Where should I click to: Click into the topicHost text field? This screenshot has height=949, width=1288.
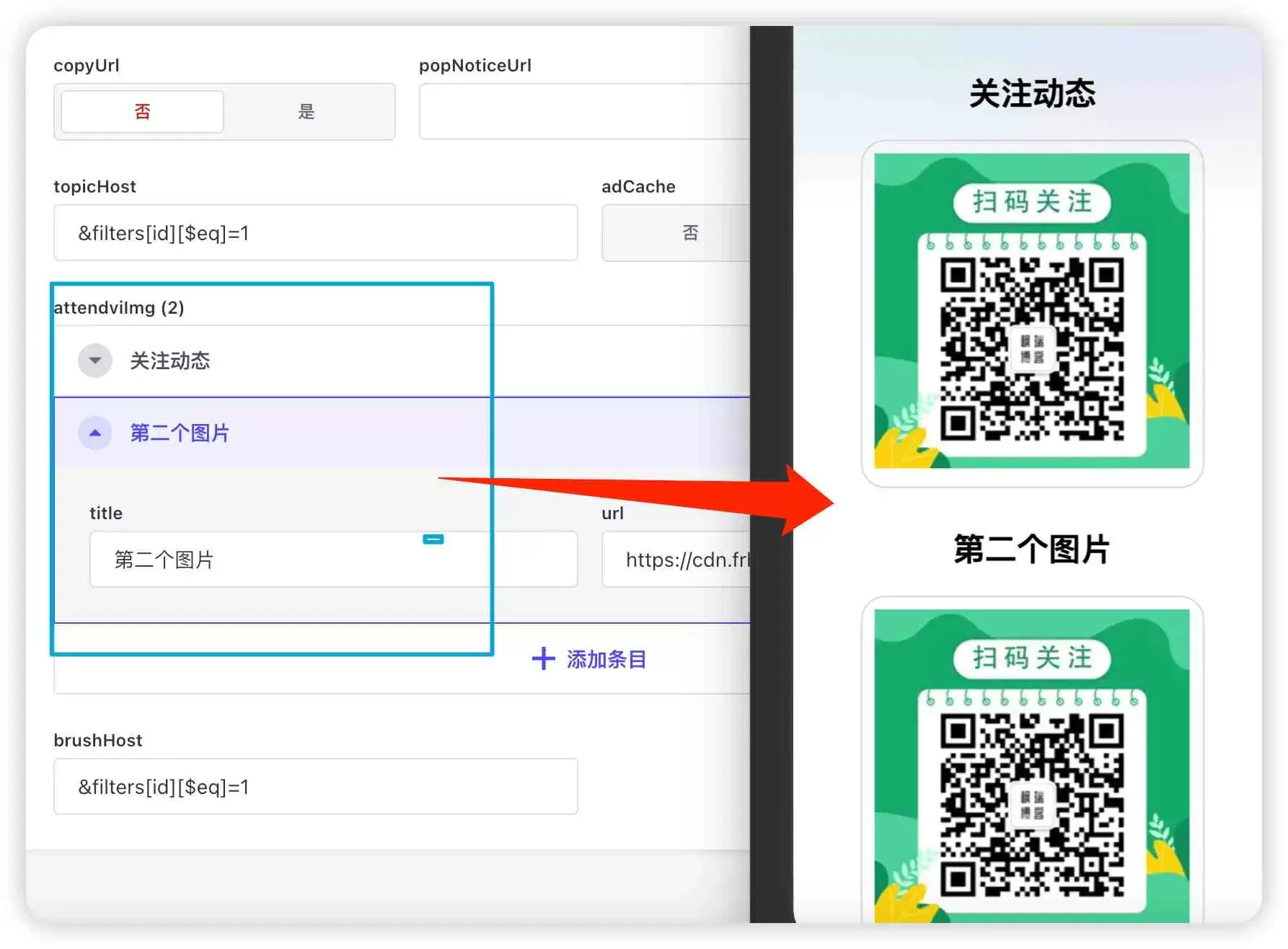(x=315, y=233)
